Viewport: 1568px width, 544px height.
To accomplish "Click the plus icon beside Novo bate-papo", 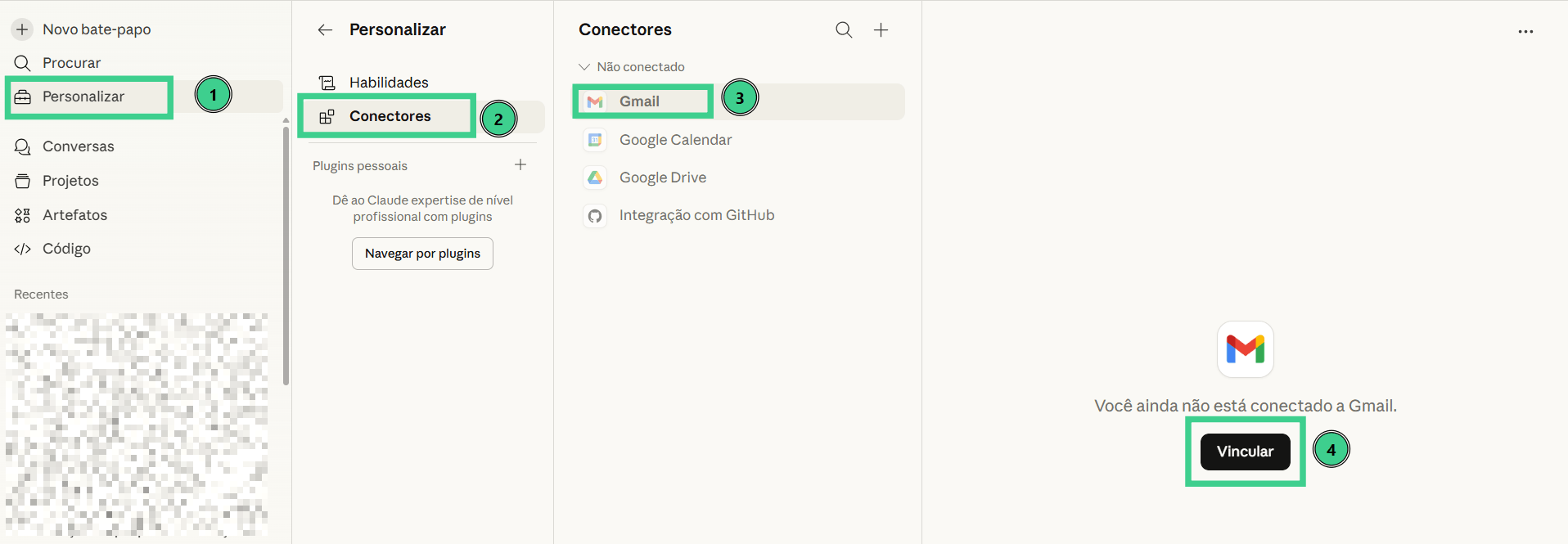I will (22, 29).
